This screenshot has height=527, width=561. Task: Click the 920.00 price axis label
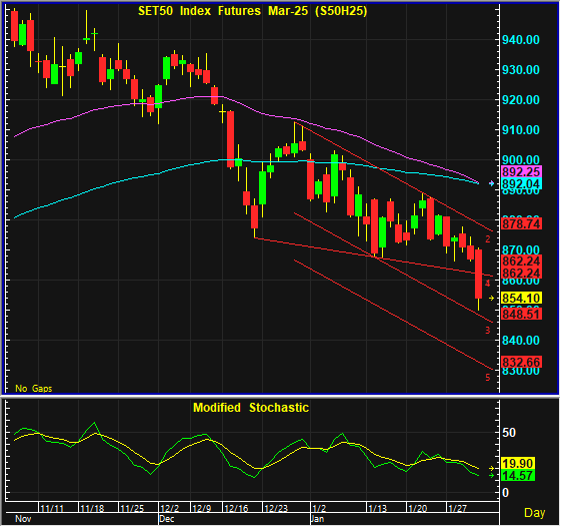(521, 100)
